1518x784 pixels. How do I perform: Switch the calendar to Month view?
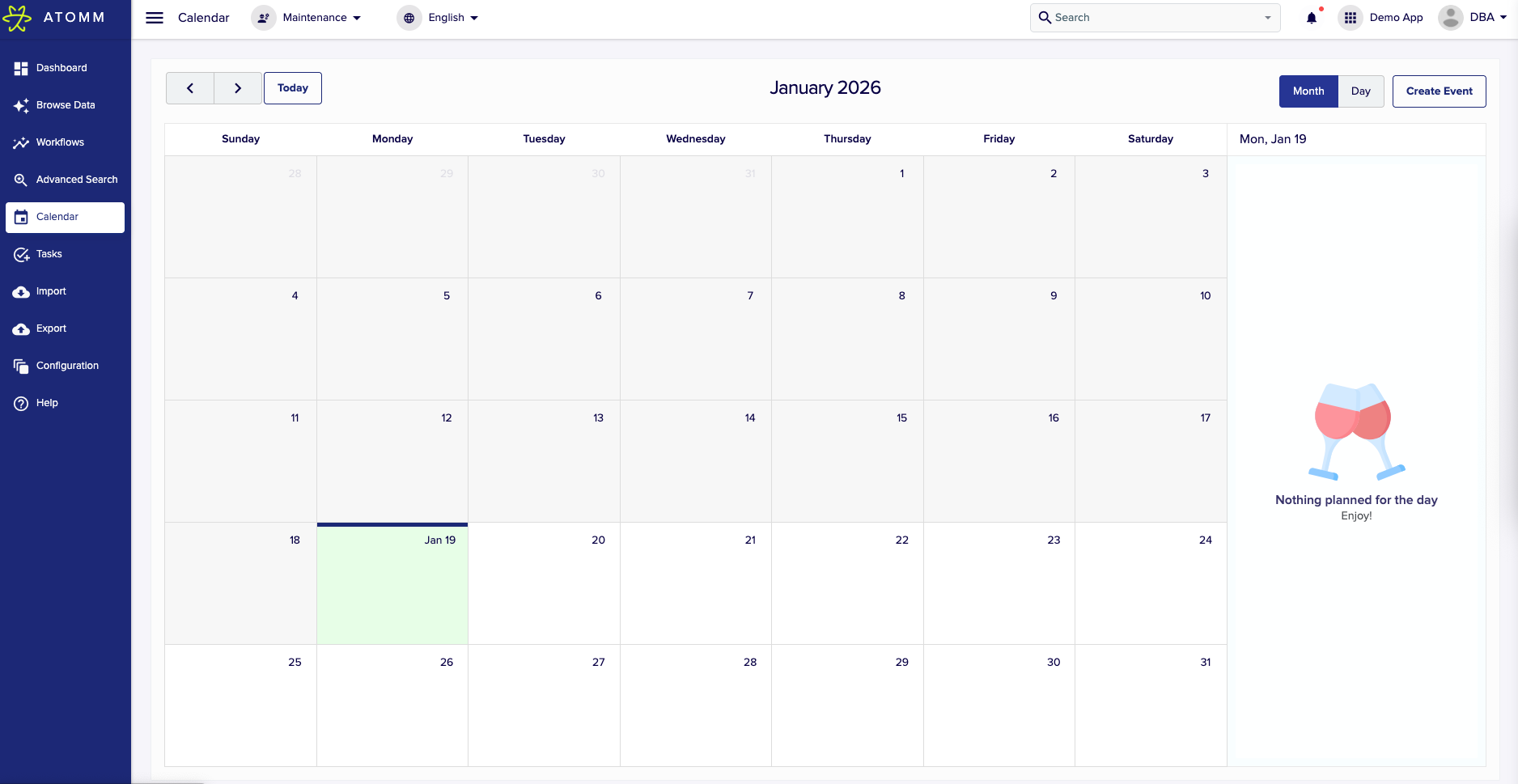(x=1308, y=91)
